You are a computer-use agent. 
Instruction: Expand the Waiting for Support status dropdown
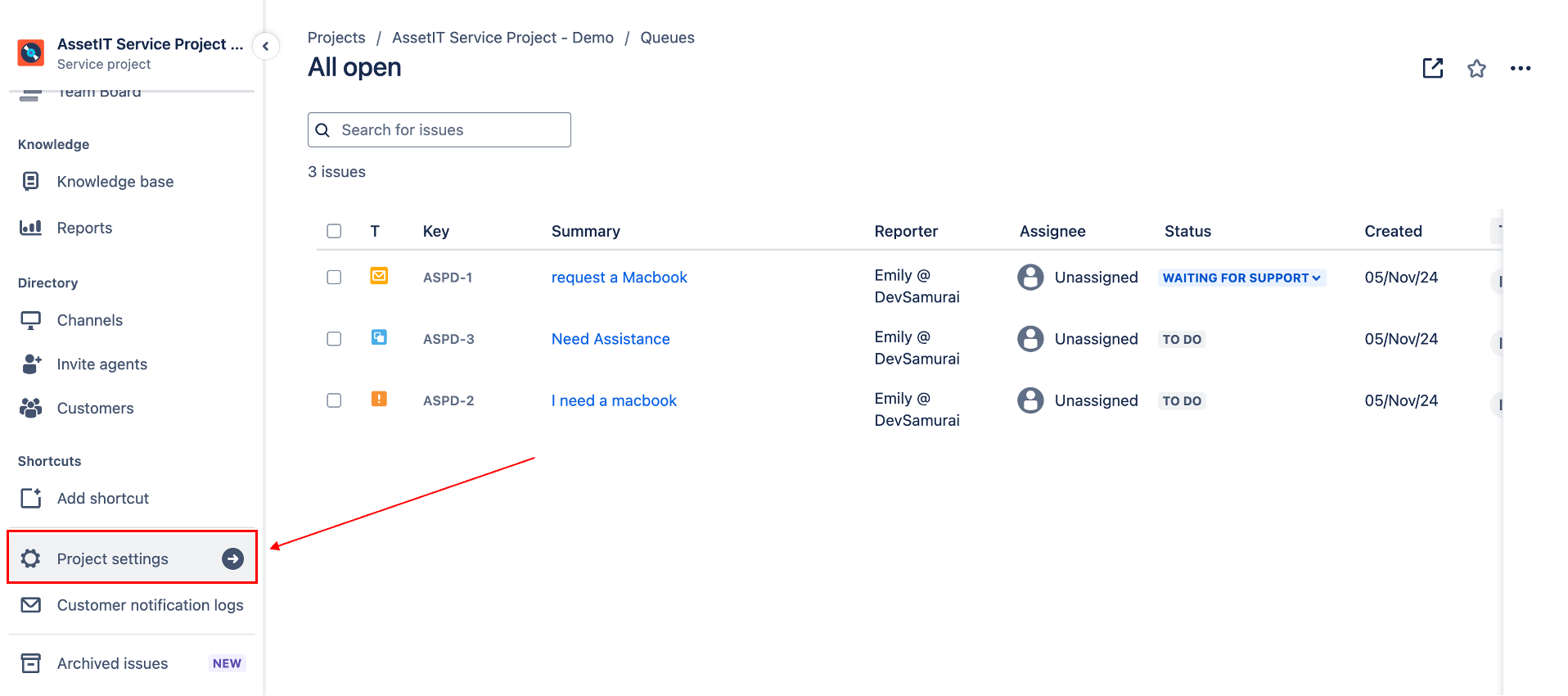coord(1241,278)
